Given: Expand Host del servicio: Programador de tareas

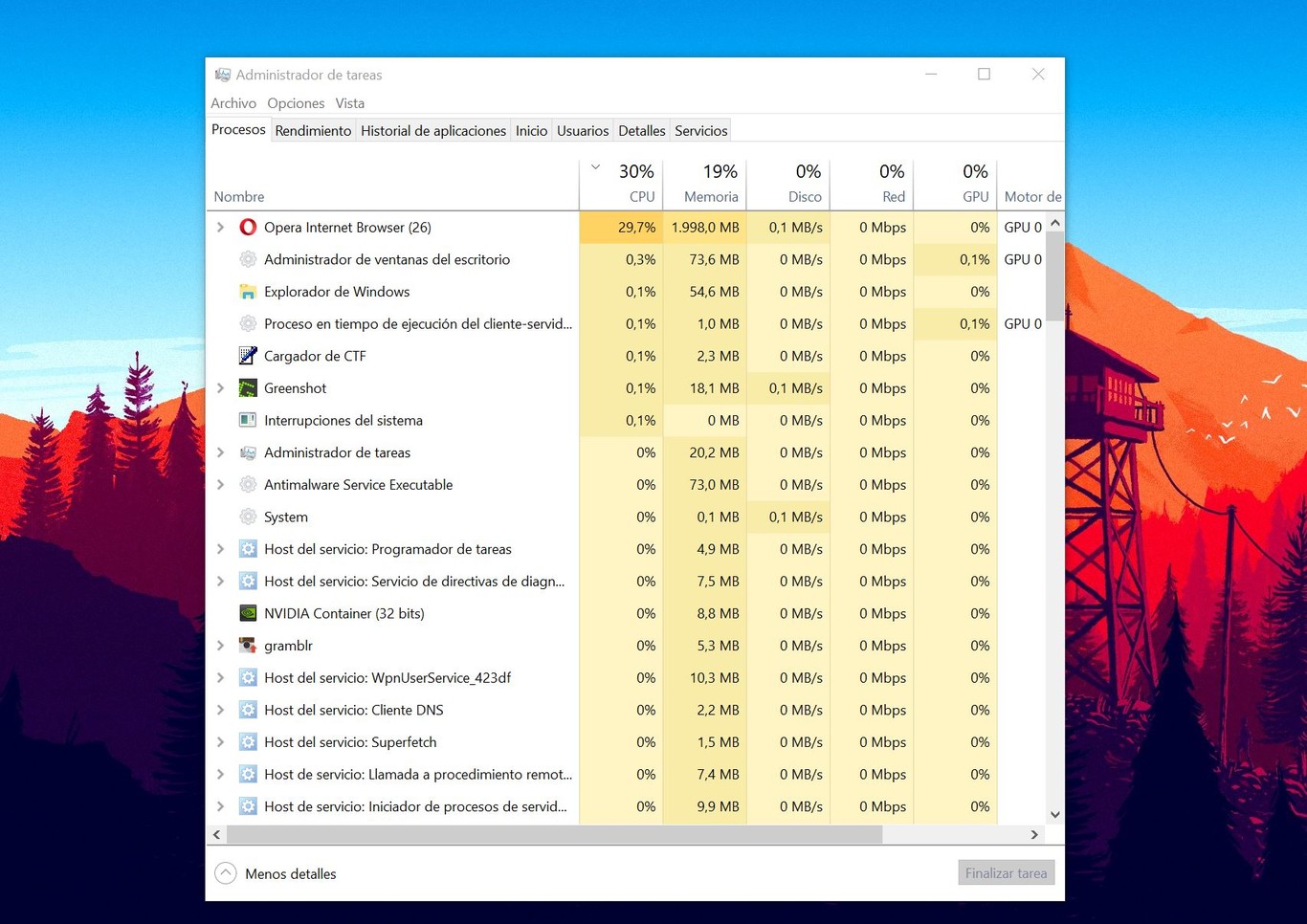Looking at the screenshot, I should [x=221, y=549].
